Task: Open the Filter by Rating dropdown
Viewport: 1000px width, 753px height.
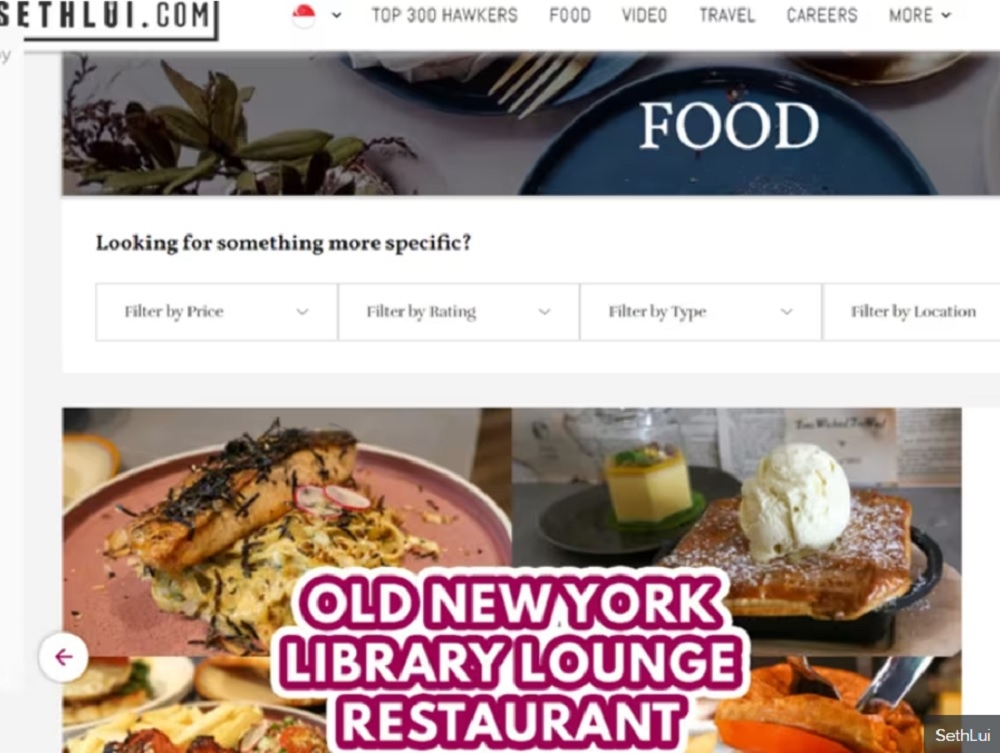Action: 459,312
